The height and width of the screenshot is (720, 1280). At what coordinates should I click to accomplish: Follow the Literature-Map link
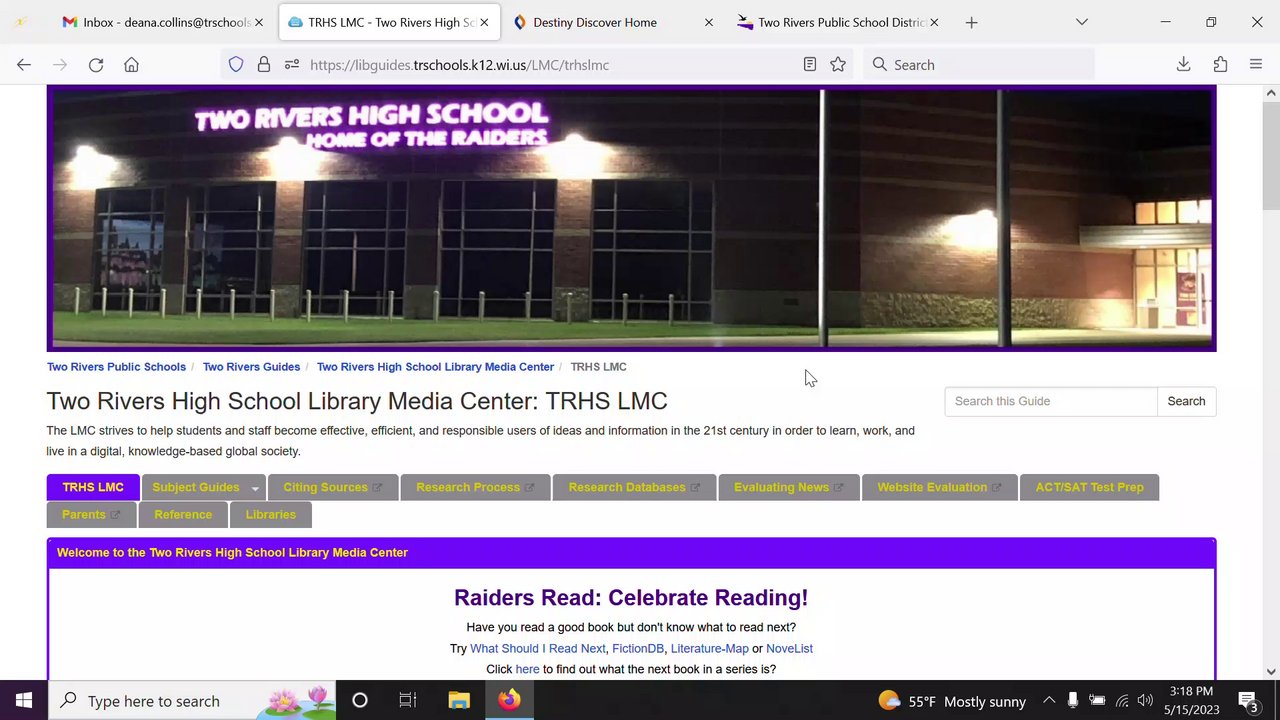pyautogui.click(x=710, y=649)
